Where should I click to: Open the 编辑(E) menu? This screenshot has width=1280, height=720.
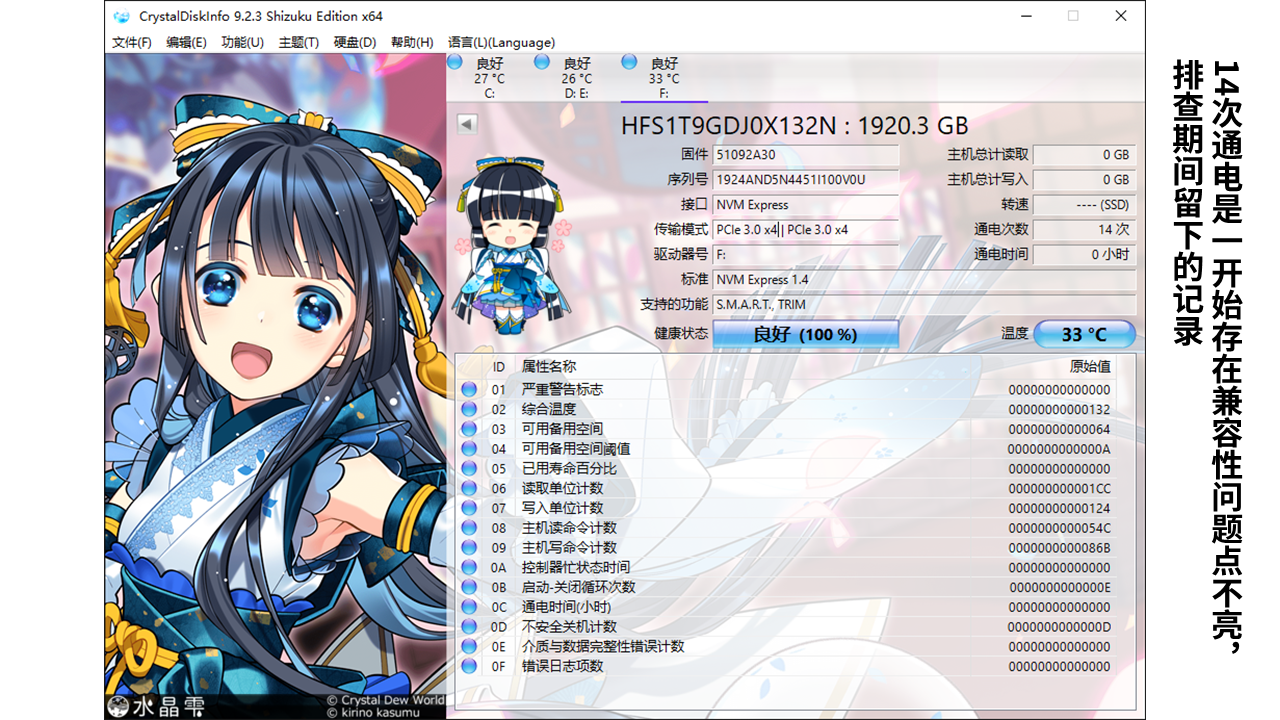[x=186, y=42]
